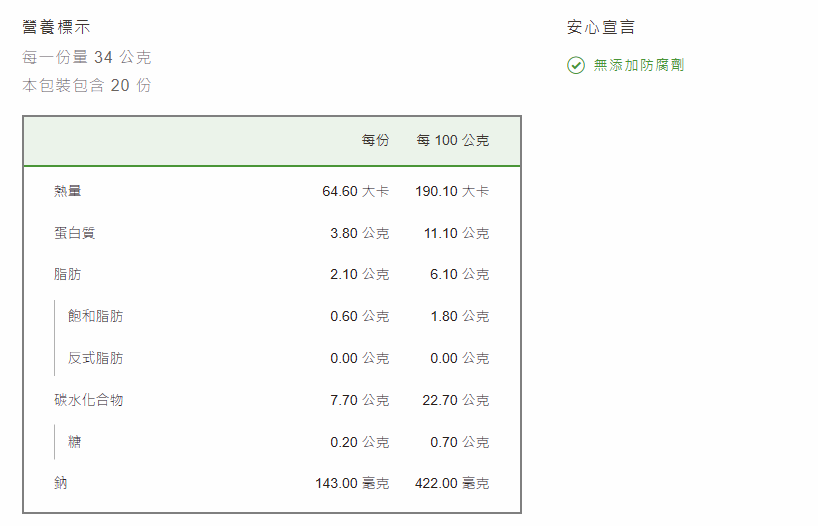This screenshot has height=526, width=818.
Task: Click the 碳水化合物 row label
Action: click(x=89, y=400)
